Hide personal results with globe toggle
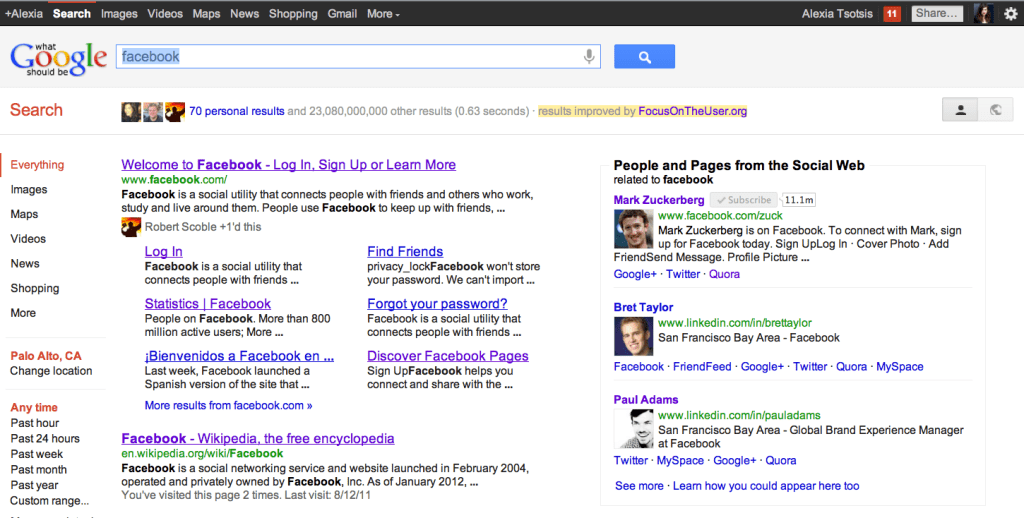This screenshot has width=1024, height=518. (x=995, y=110)
